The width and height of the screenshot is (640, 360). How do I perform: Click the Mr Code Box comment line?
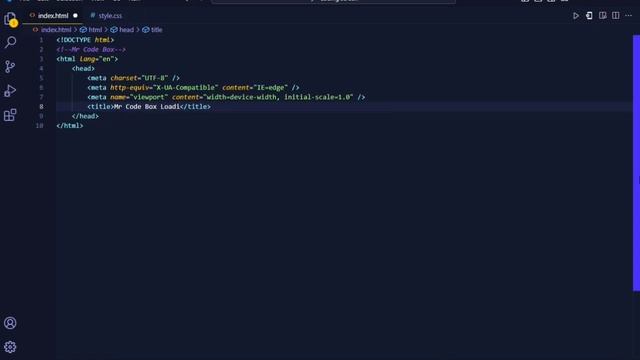[91, 49]
